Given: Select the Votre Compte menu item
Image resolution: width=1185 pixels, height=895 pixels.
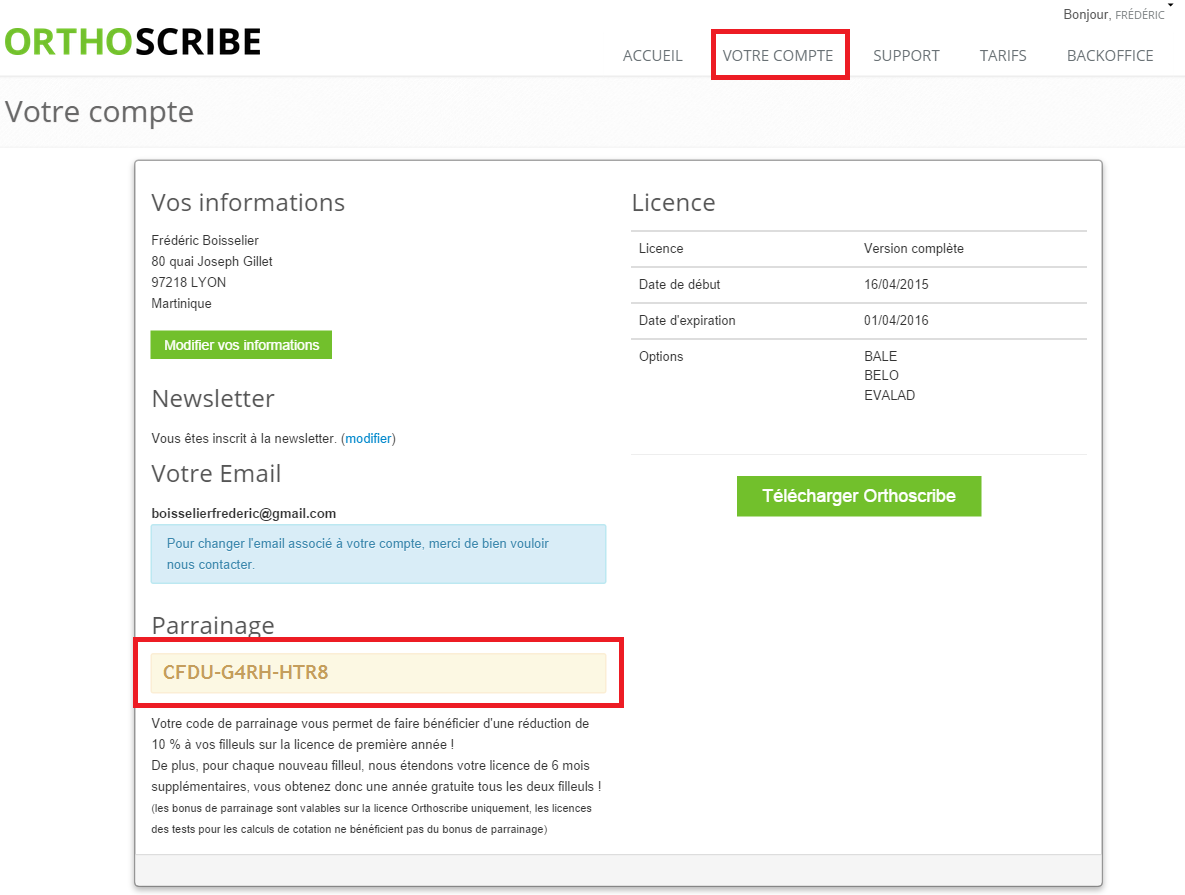Looking at the screenshot, I should 778,56.
